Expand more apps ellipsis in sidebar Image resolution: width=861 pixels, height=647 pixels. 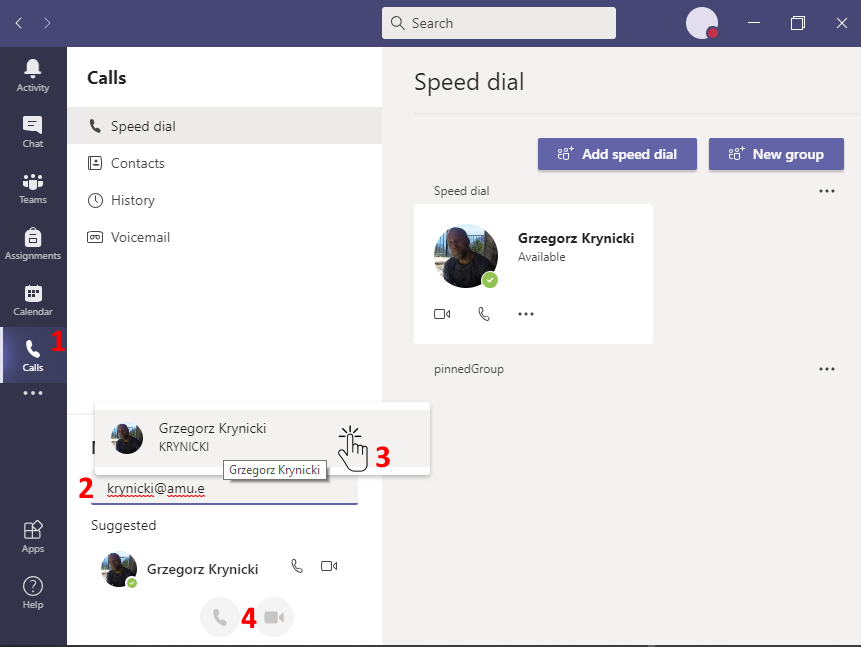click(x=33, y=393)
